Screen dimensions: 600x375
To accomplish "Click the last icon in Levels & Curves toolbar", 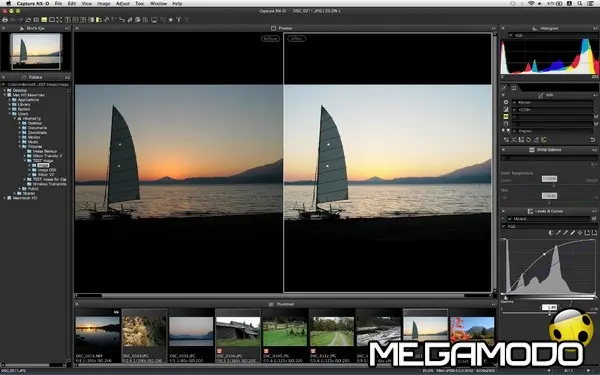I will (594, 233).
